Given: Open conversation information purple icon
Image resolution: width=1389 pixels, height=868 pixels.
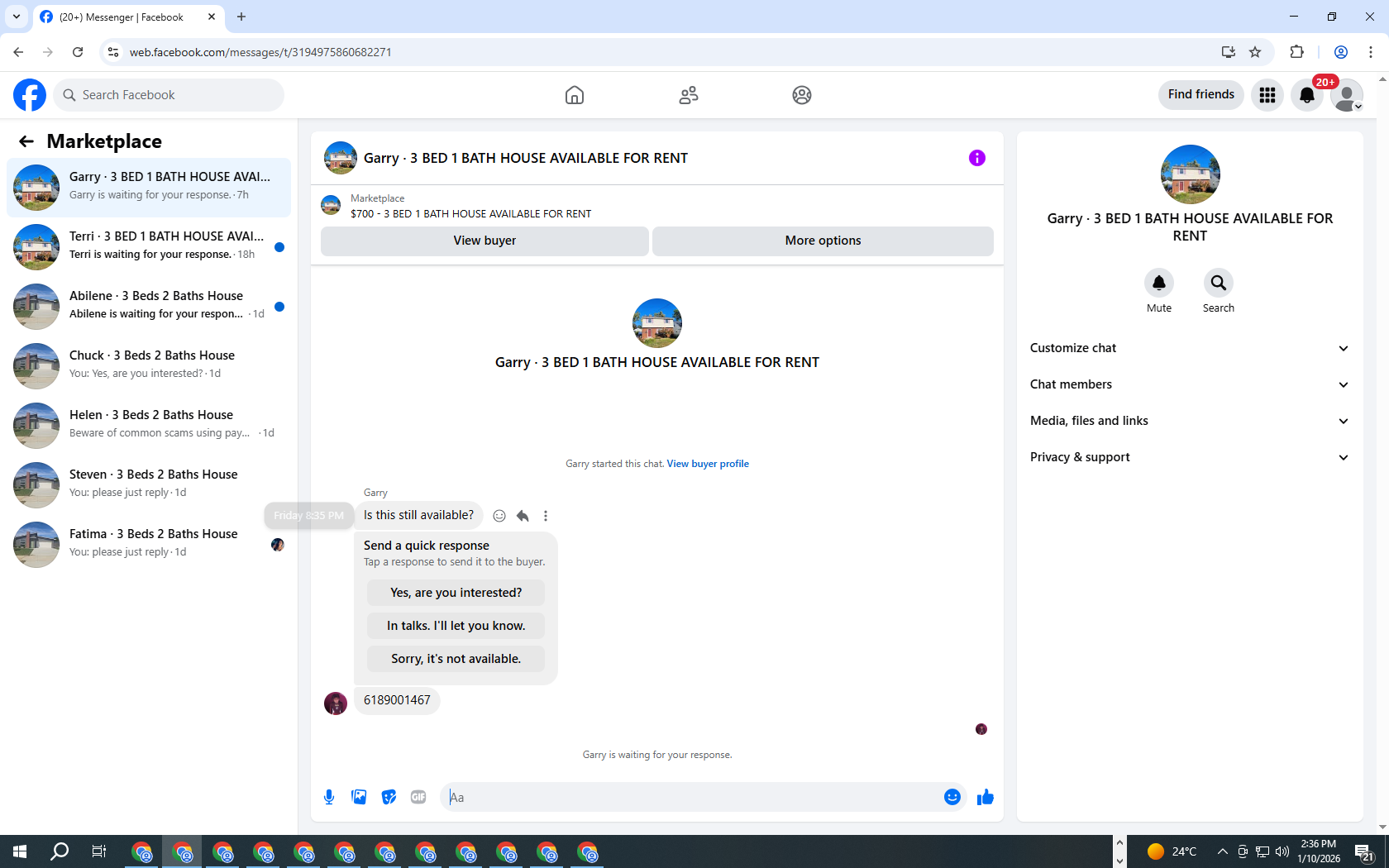Looking at the screenshot, I should [977, 158].
